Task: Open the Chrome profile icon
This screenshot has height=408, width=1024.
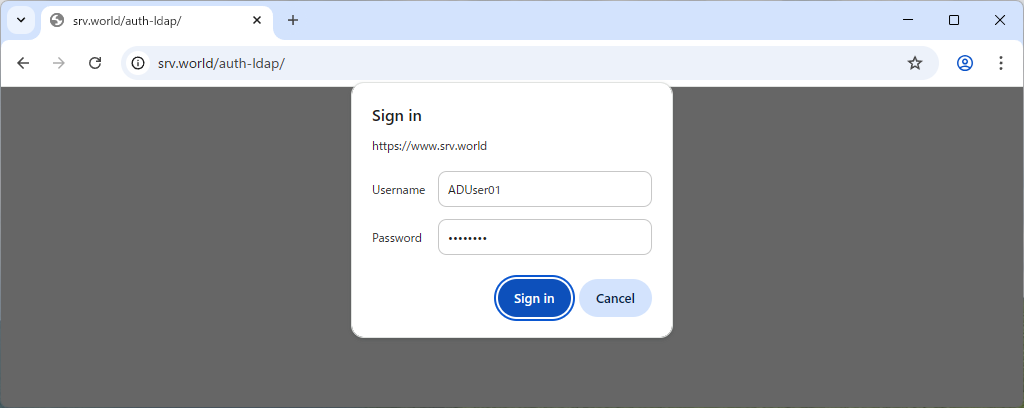Action: point(965,63)
